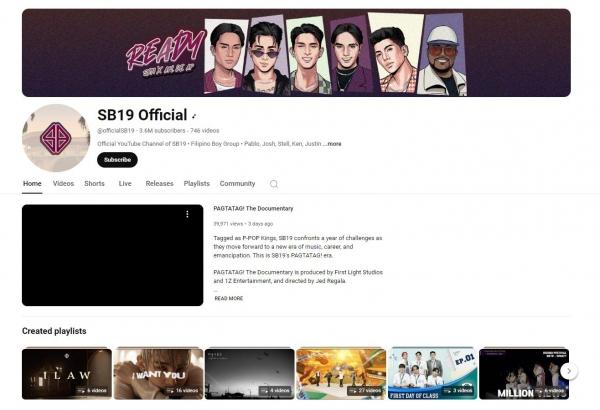Click the READY channel banner artwork
The width and height of the screenshot is (600, 410).
296,52
